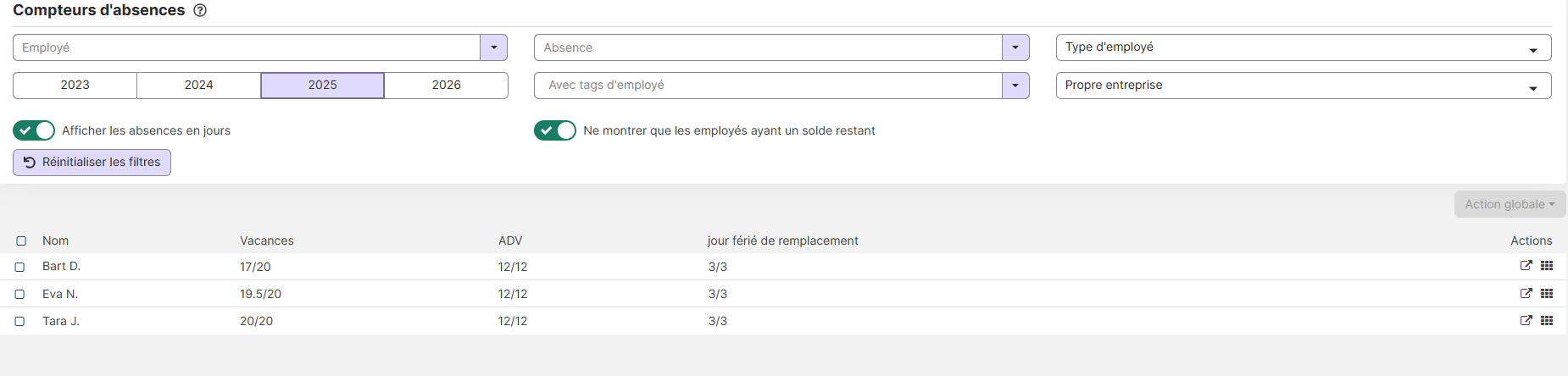
Task: Tick the checkbox for Bart D.
Action: pyautogui.click(x=19, y=267)
